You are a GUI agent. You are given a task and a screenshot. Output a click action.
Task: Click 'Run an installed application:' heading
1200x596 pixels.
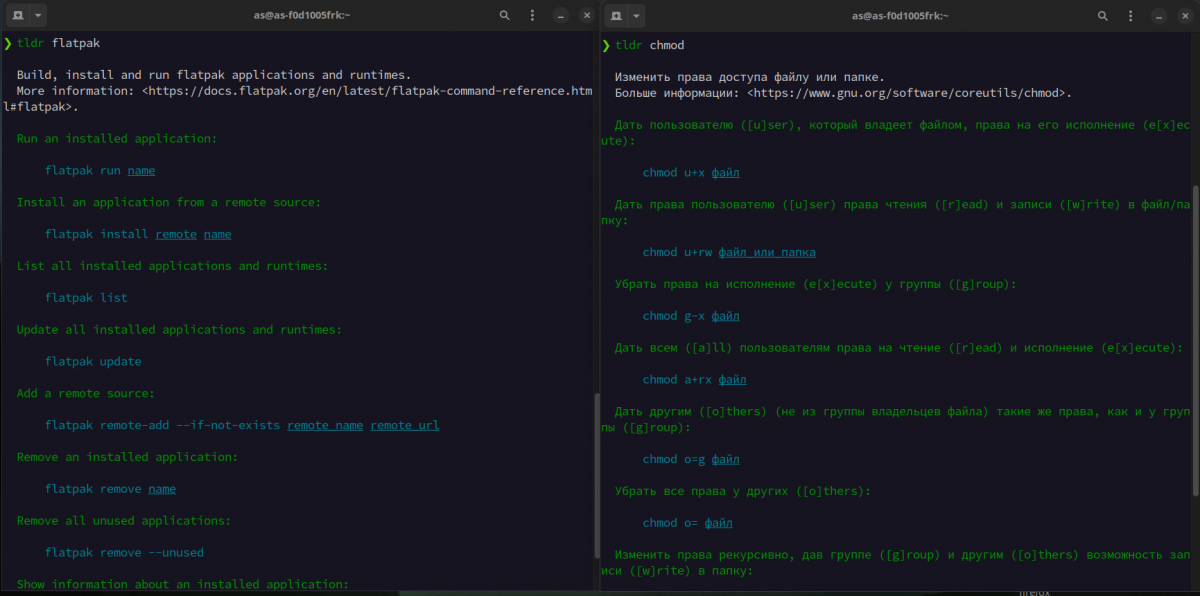(x=117, y=138)
